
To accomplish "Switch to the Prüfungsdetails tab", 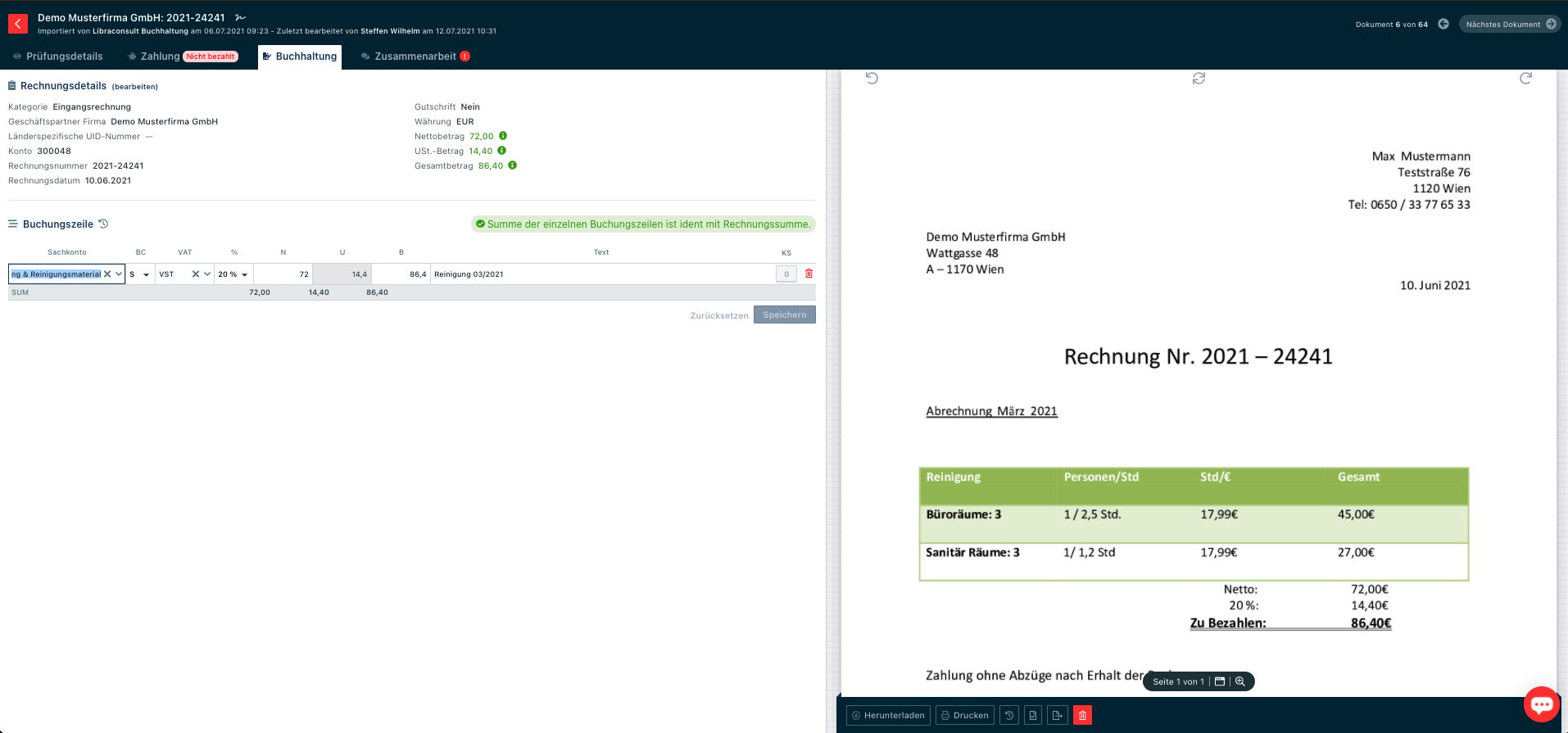I will click(x=58, y=57).
